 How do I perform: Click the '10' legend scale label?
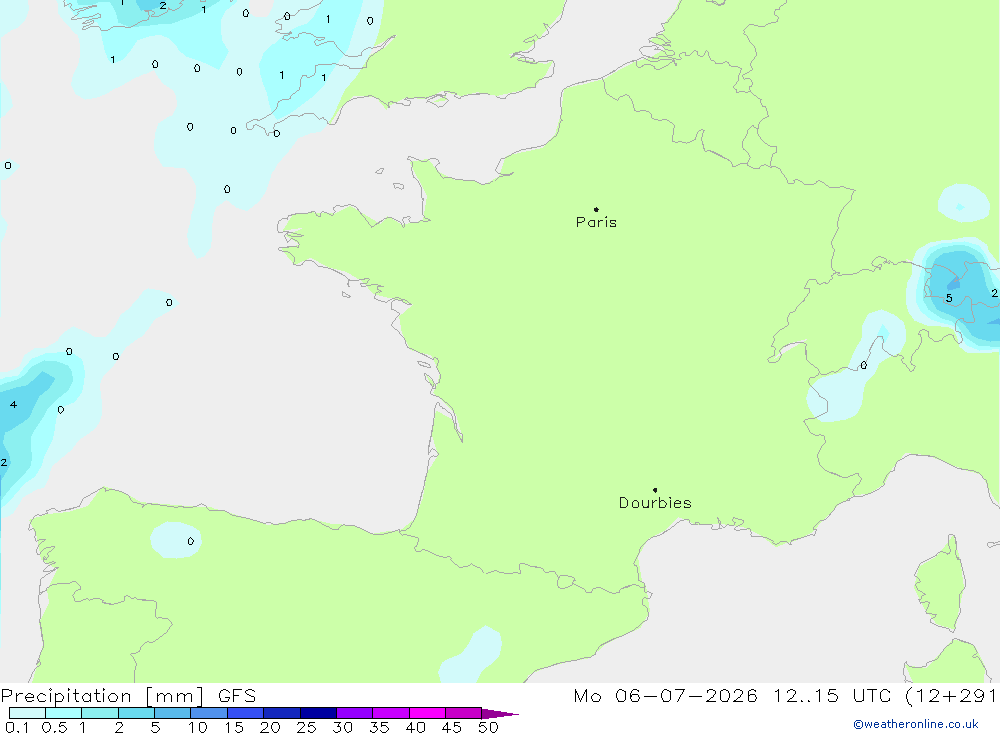[x=198, y=727]
